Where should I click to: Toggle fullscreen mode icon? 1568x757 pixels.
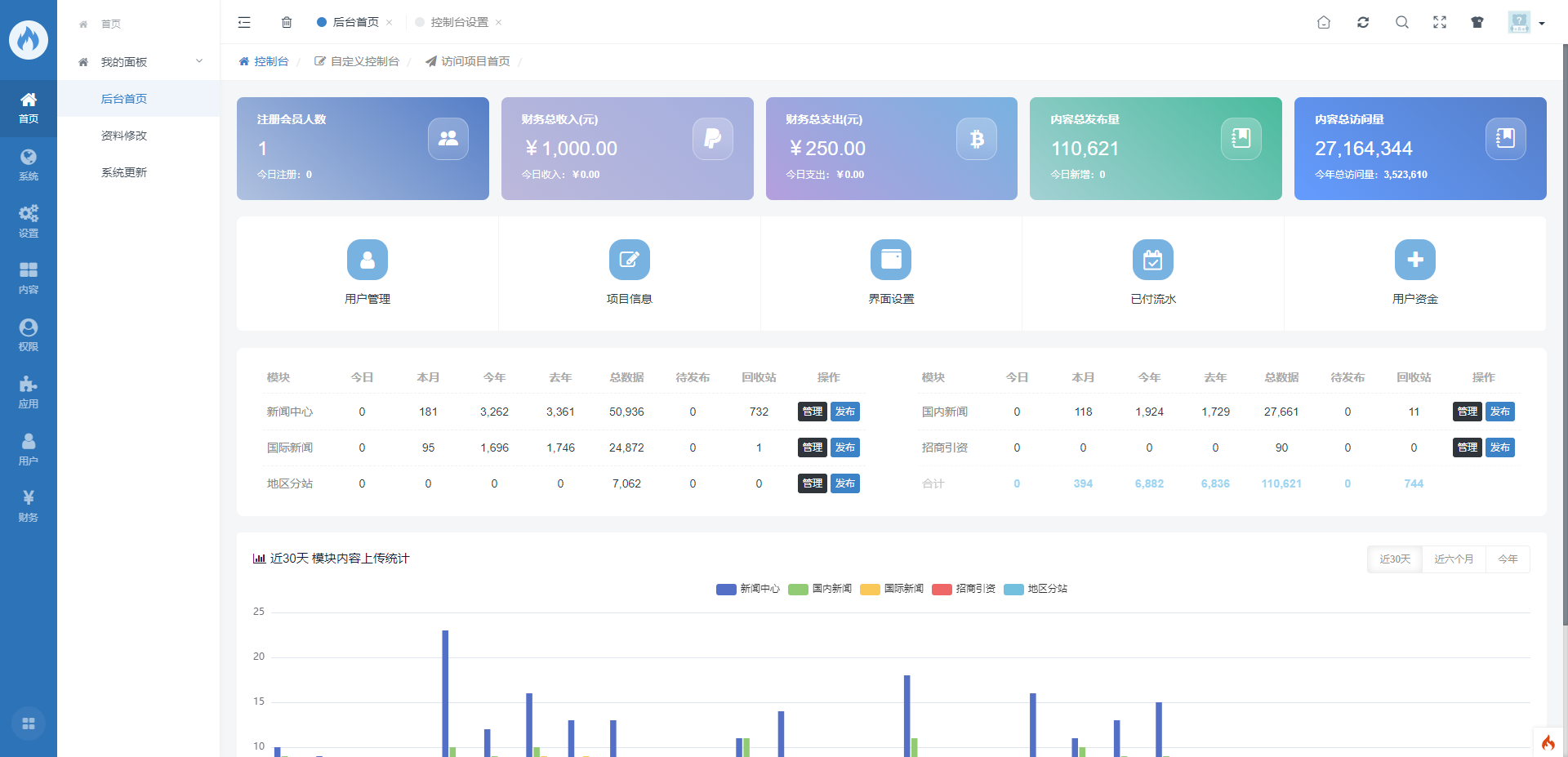[1440, 22]
